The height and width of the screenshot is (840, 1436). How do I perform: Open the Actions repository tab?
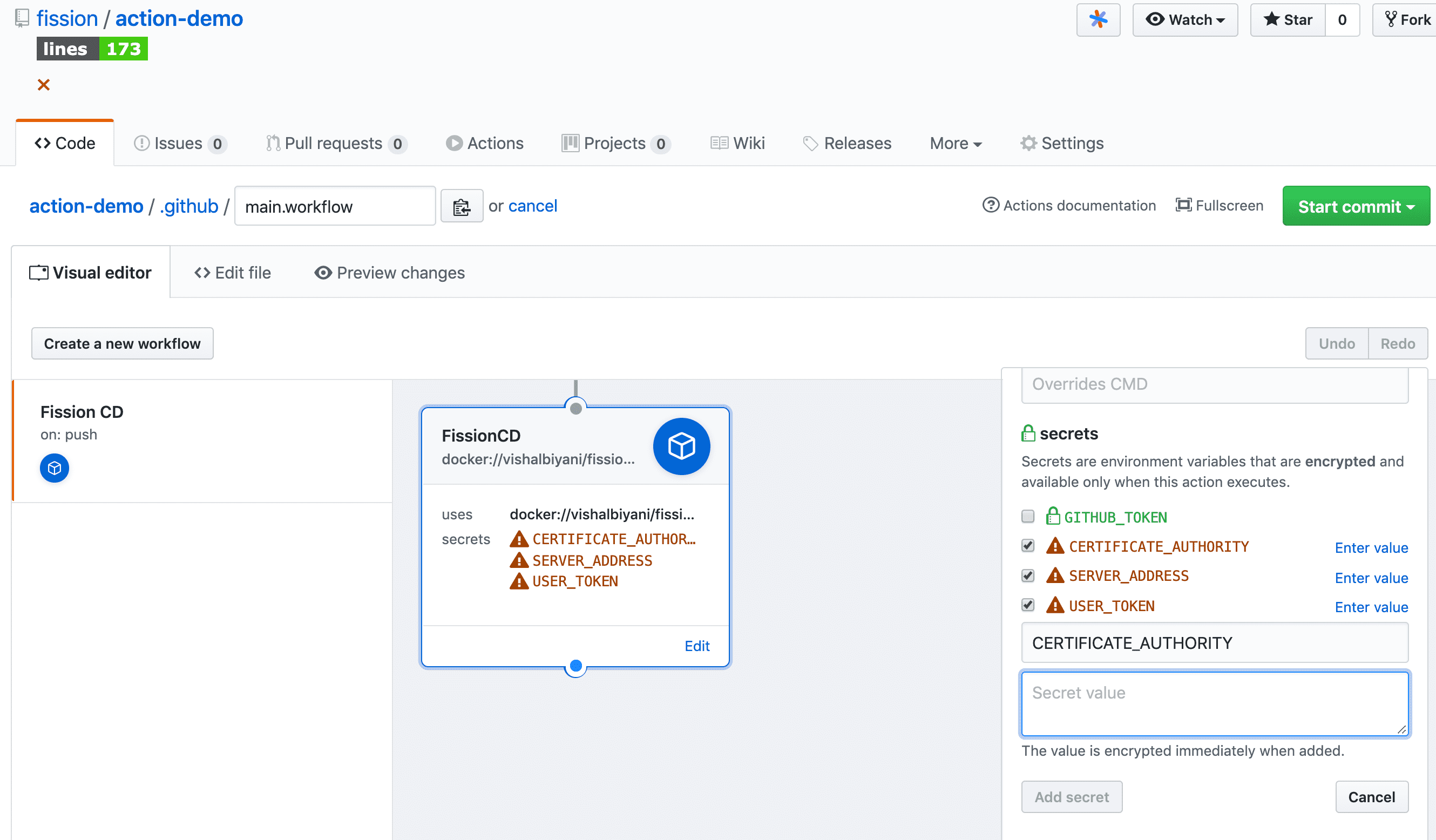(x=484, y=143)
